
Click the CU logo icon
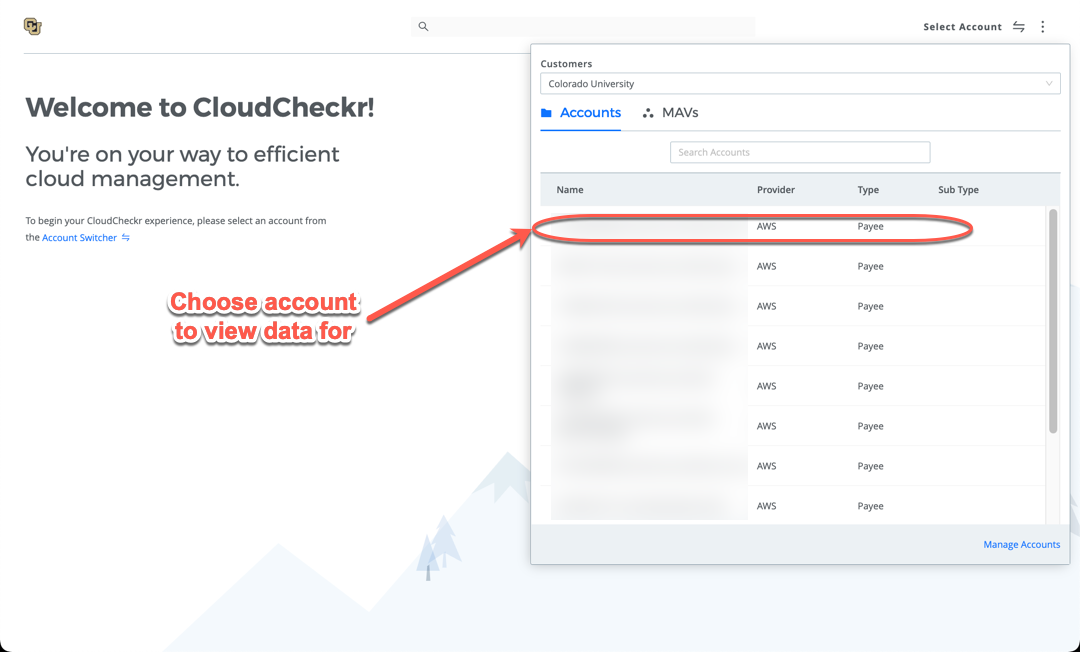click(x=32, y=26)
